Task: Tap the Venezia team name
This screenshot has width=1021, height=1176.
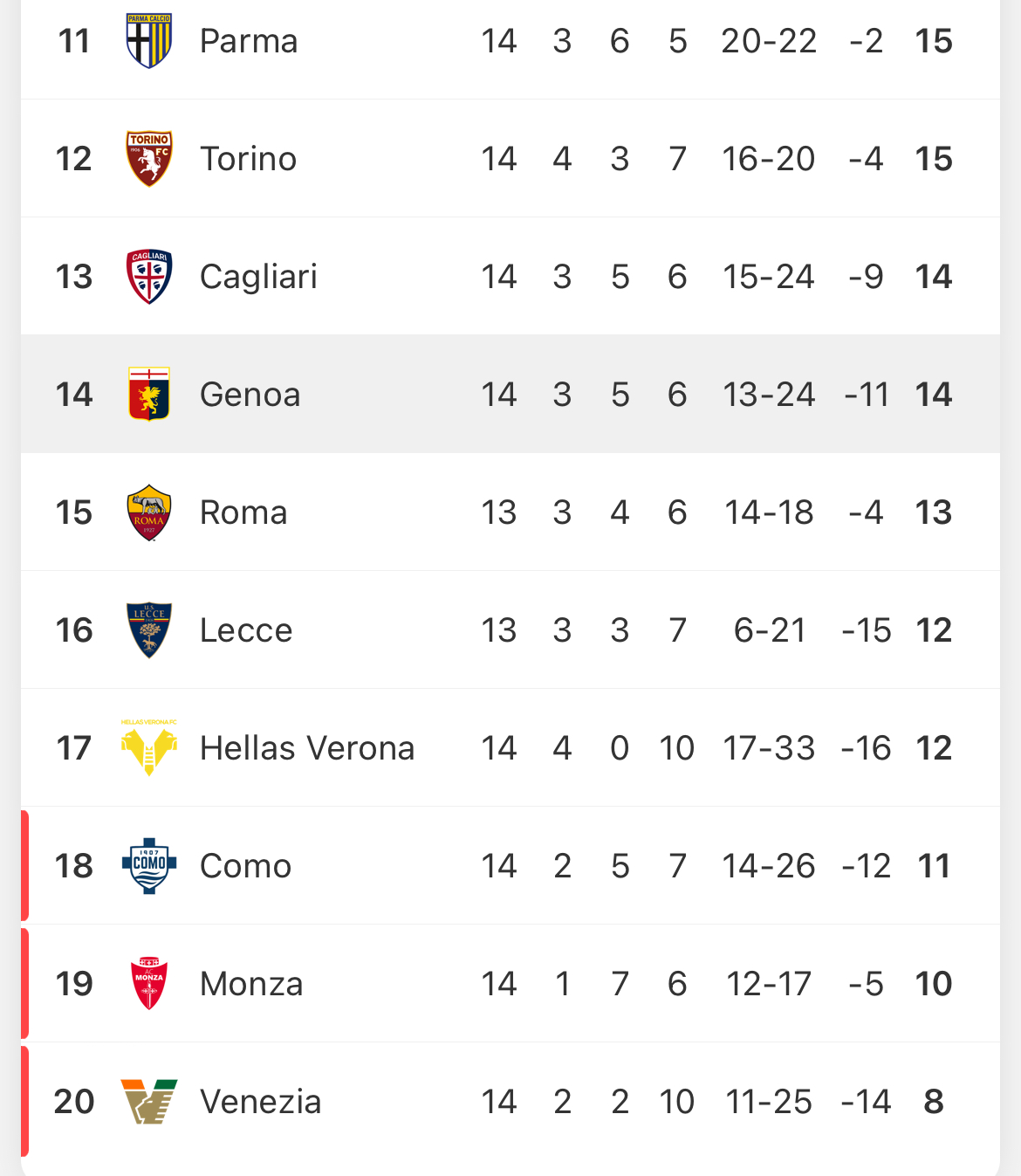Action: point(261,1102)
